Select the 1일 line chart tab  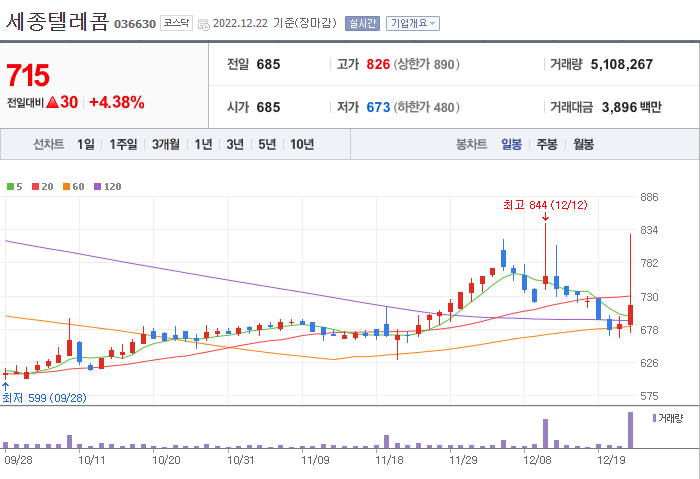pos(86,144)
